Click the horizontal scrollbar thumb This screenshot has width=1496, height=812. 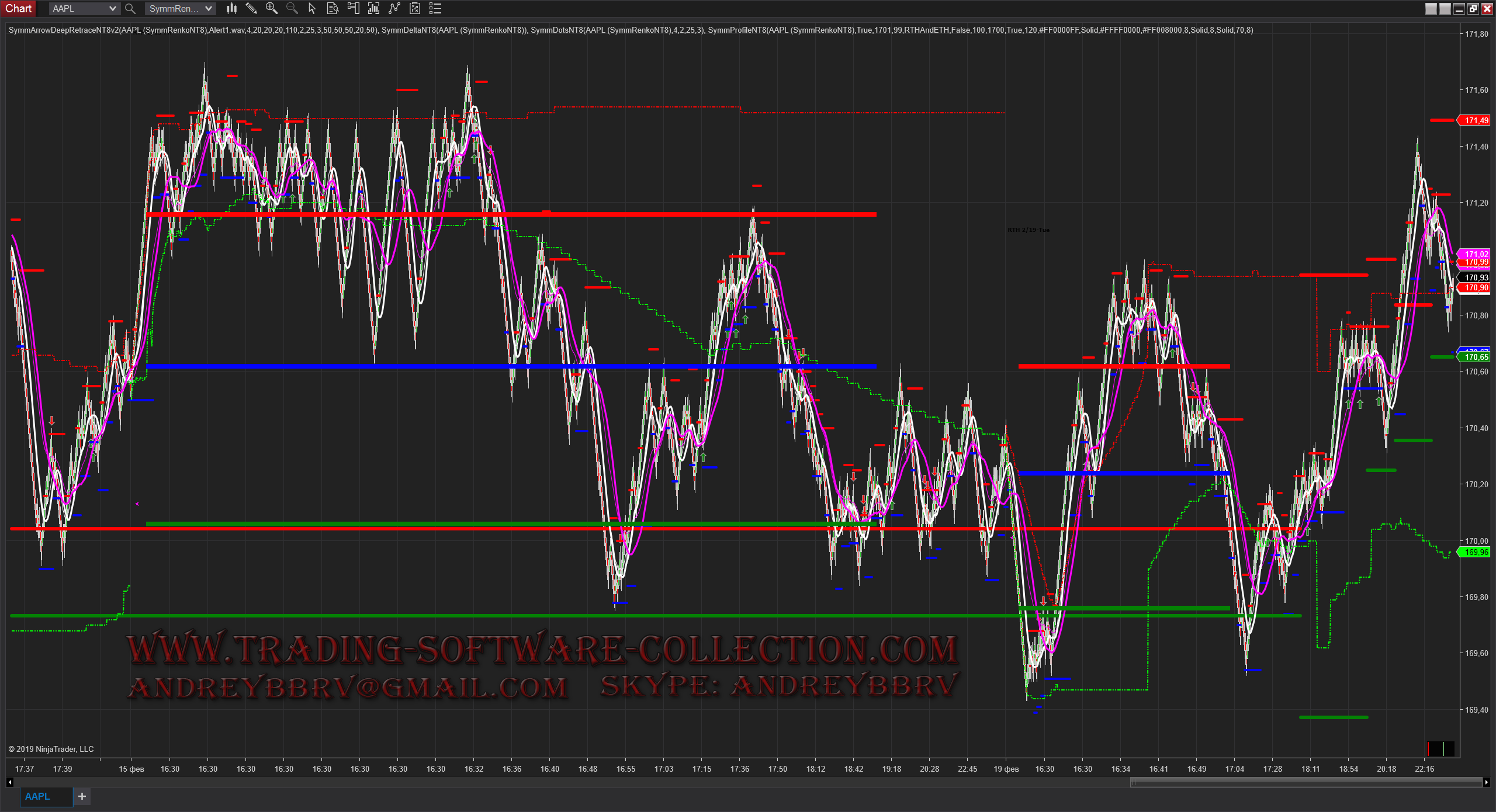tap(1306, 782)
